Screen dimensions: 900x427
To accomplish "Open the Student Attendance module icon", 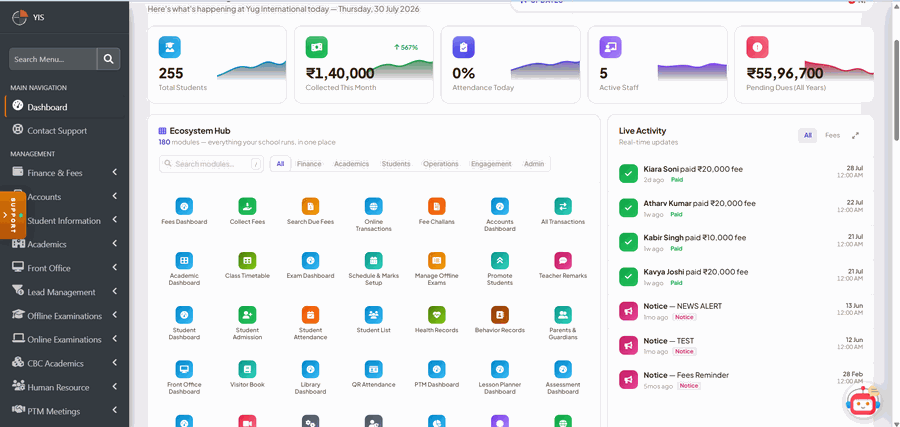I will [311, 315].
